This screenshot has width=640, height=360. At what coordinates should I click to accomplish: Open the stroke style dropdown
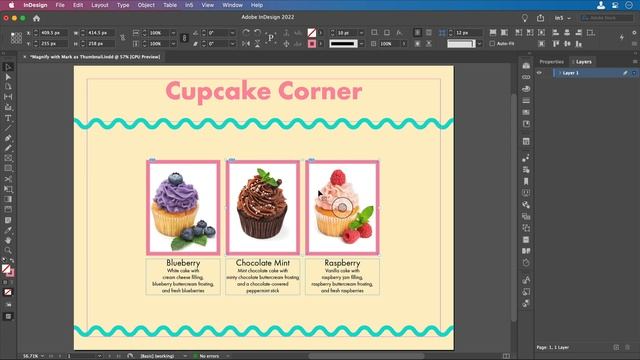[361, 44]
